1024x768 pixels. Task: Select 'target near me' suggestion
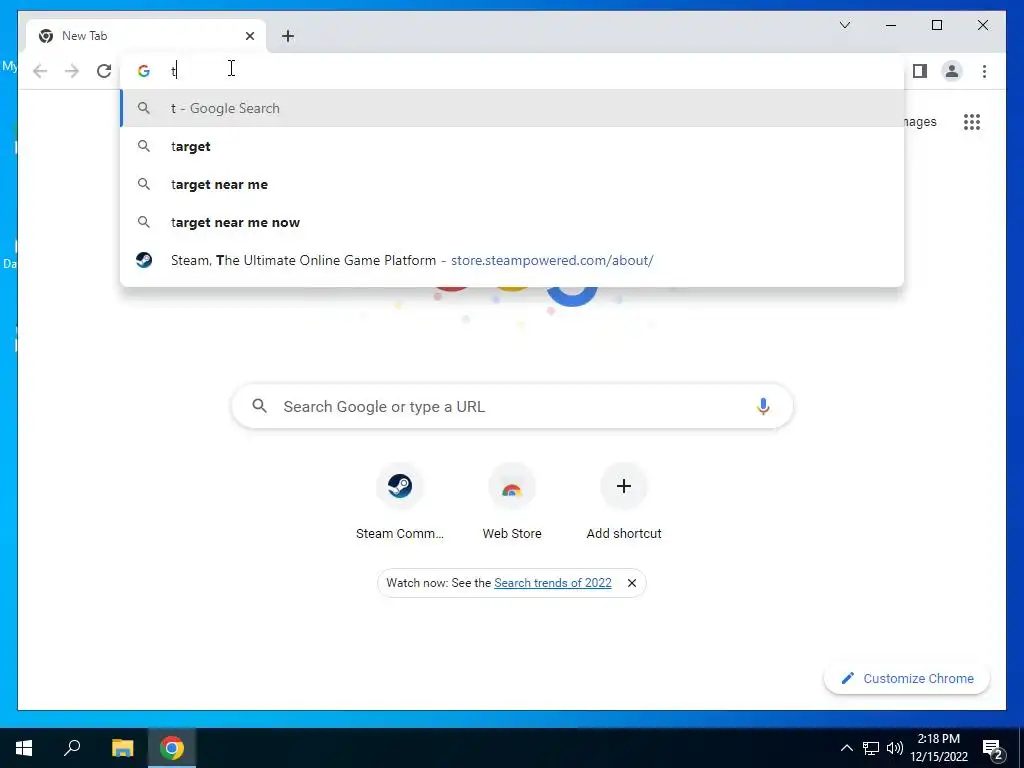tap(513, 184)
